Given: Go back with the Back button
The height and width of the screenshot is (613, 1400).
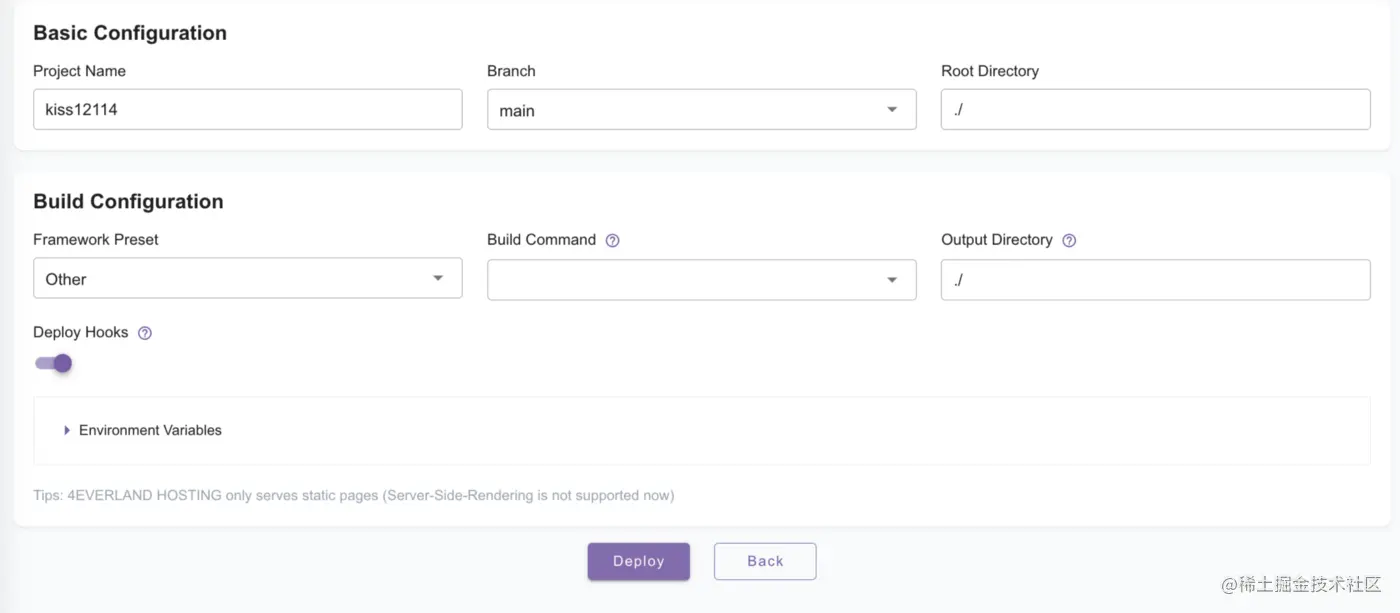Looking at the screenshot, I should coord(765,561).
